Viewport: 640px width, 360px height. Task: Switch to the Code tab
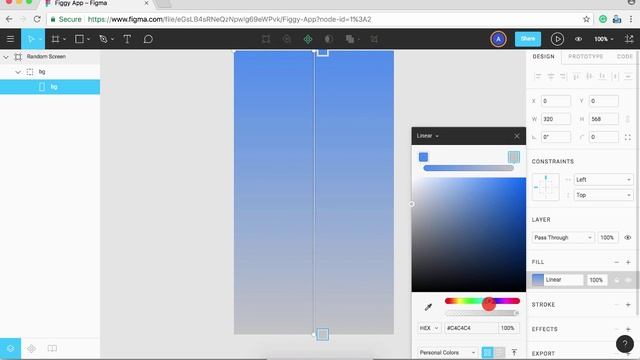click(625, 56)
